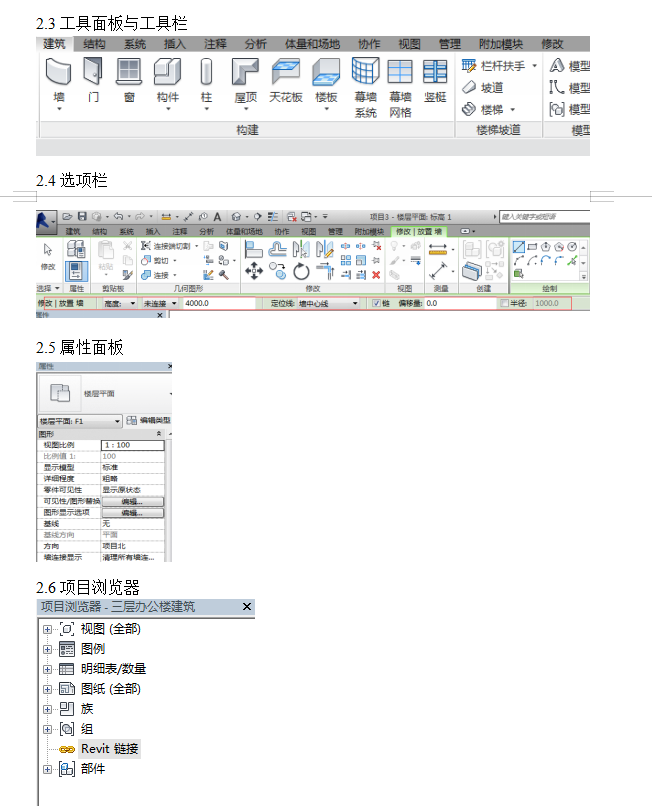This screenshot has height=811, width=652.
Task: Switch to the 注释 ribbon tab in section 2.3
Action: coord(215,44)
